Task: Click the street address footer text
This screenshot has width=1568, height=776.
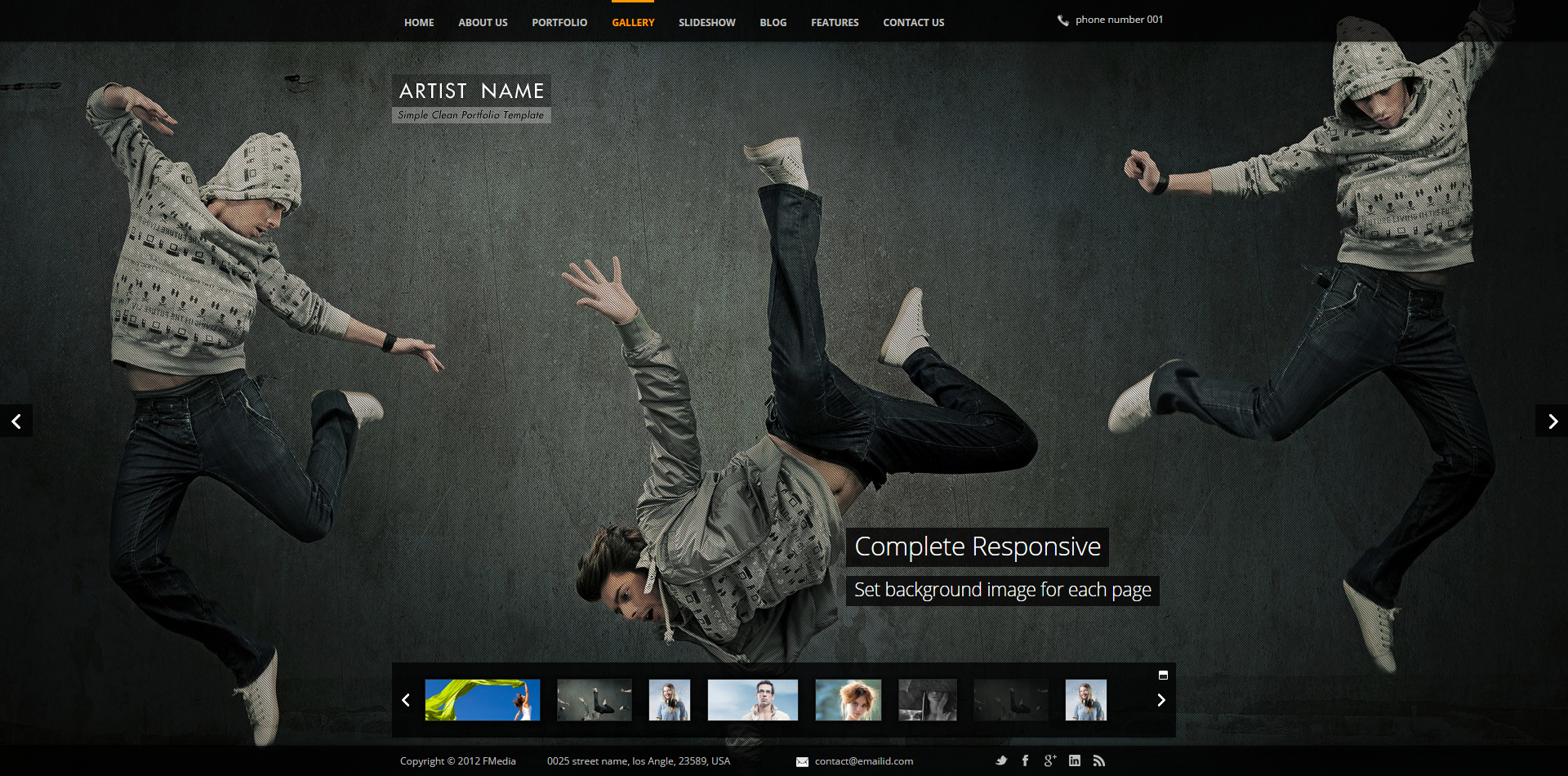Action: click(x=639, y=761)
